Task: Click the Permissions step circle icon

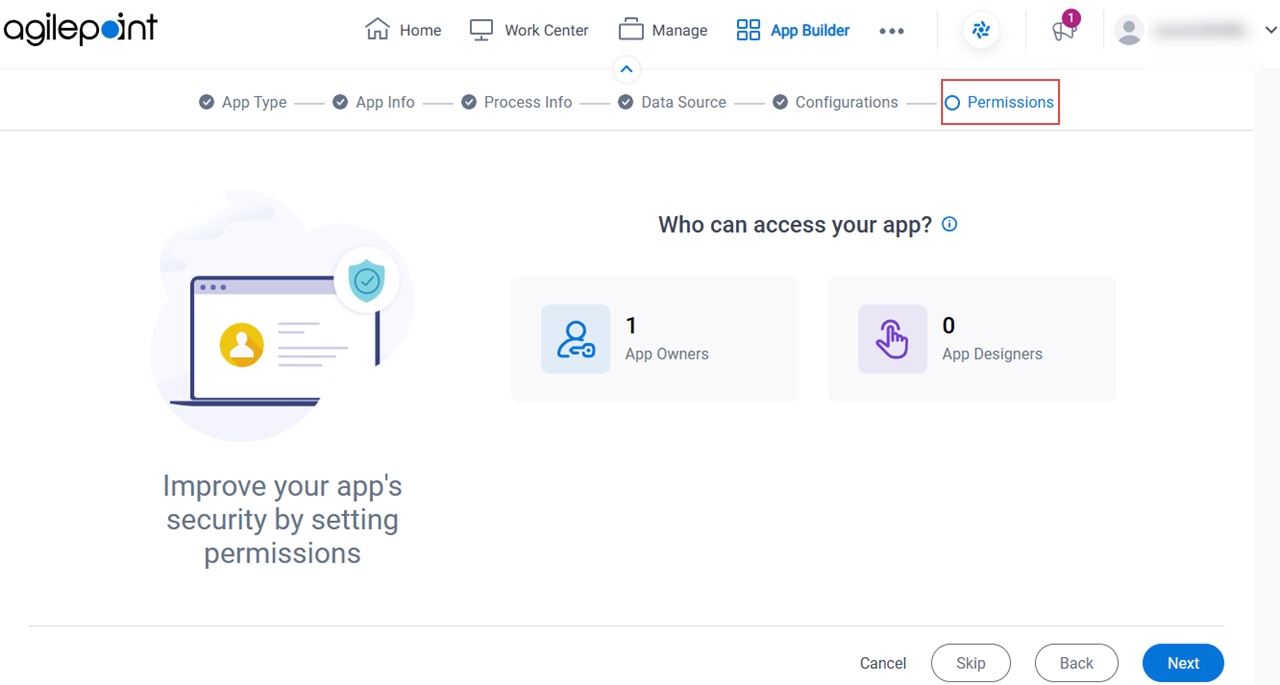Action: point(952,102)
